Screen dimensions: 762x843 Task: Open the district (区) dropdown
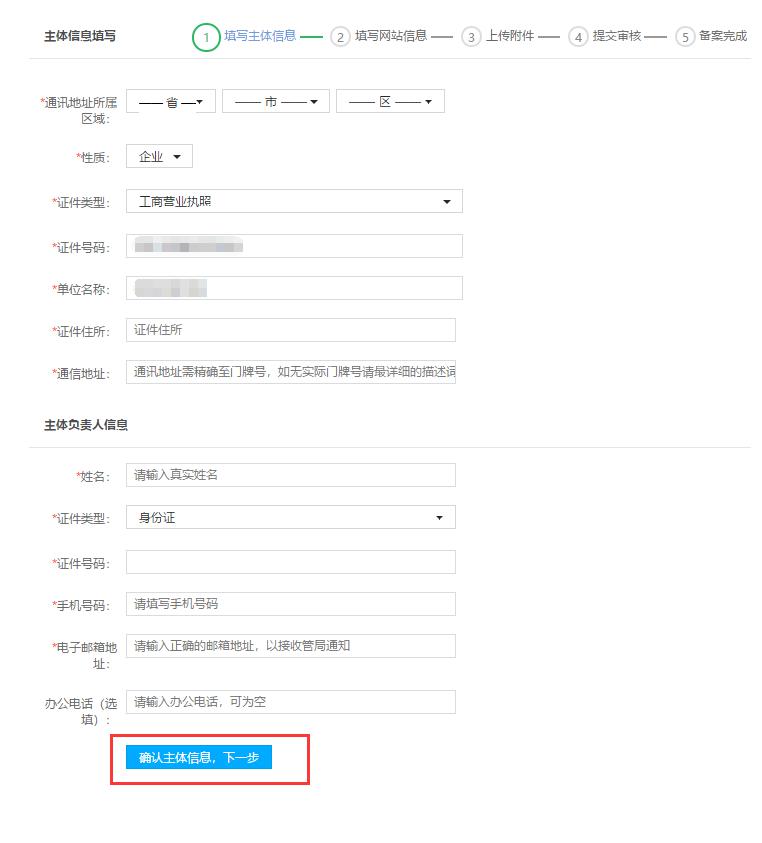[x=390, y=101]
